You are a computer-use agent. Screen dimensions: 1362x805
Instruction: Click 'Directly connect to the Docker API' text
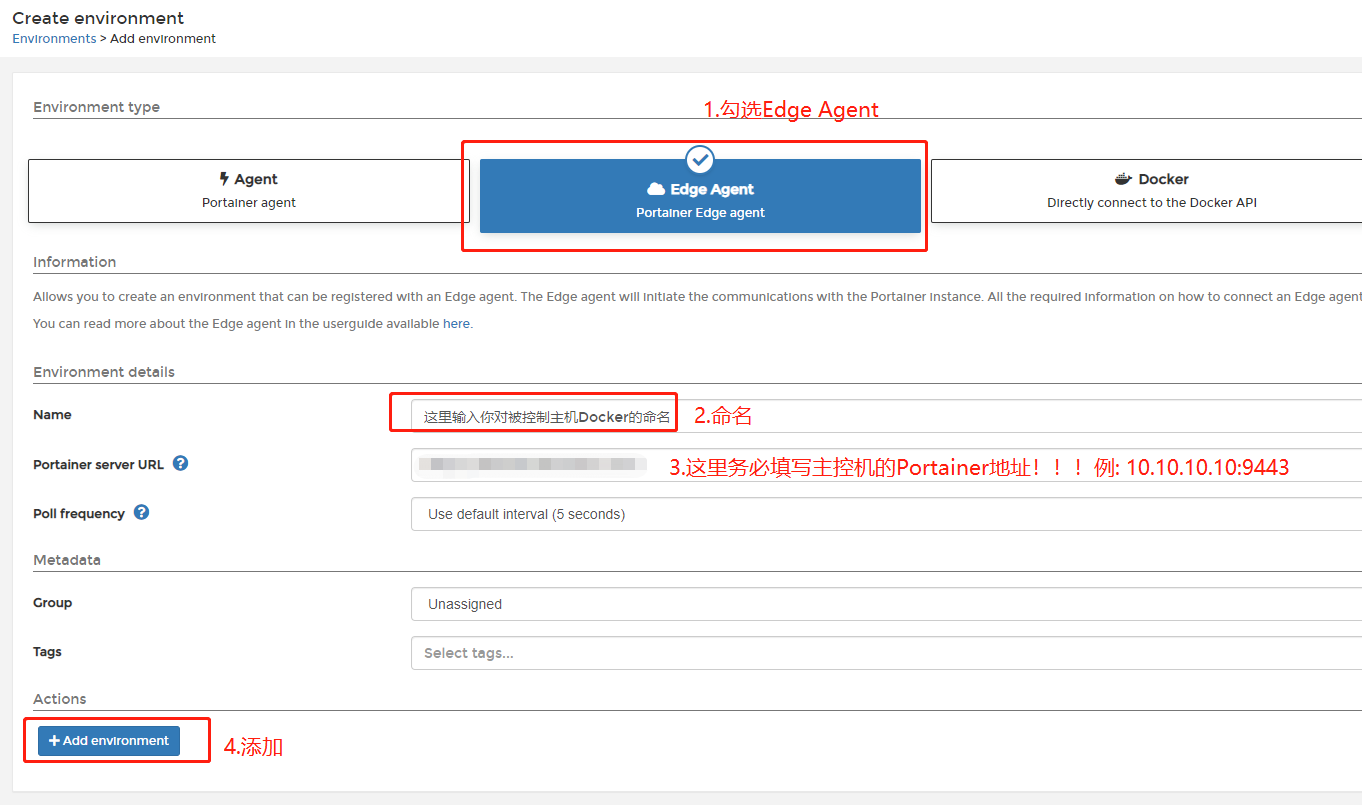[x=1152, y=203]
